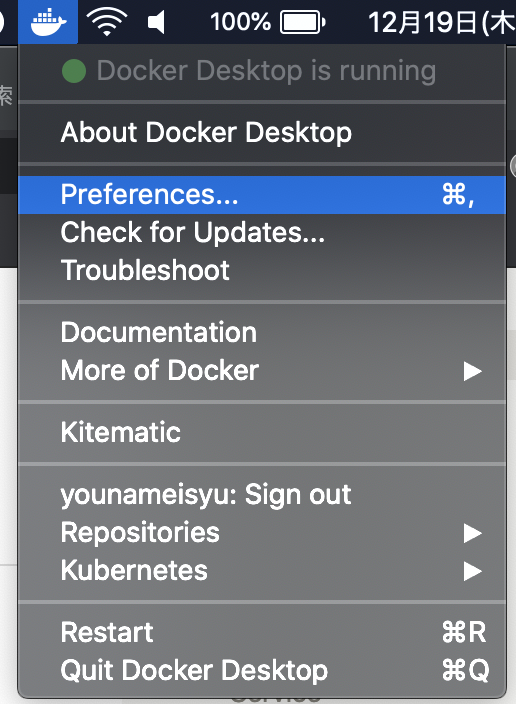This screenshot has height=704, width=516.
Task: Click the date and time display
Action: click(x=441, y=22)
